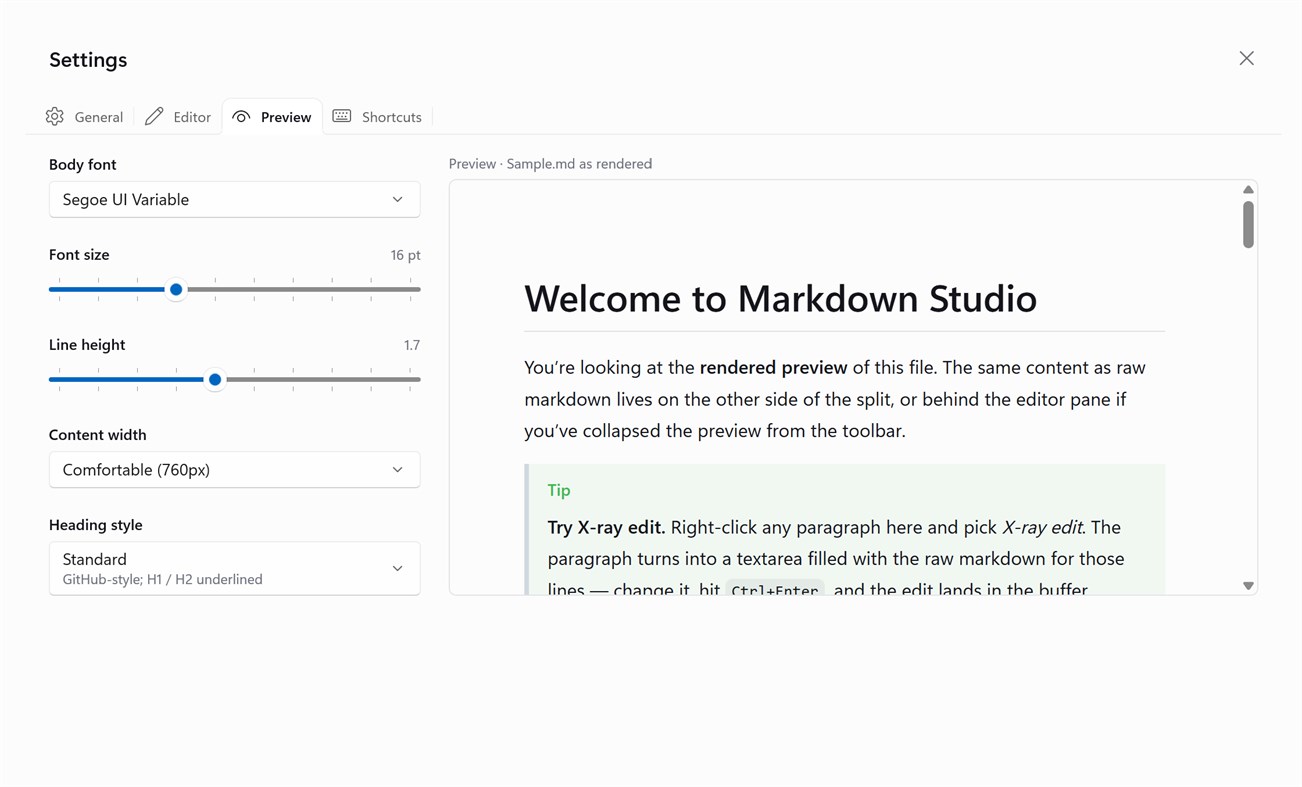Click the General gear icon
Screen dimensions: 1302x787
point(55,117)
